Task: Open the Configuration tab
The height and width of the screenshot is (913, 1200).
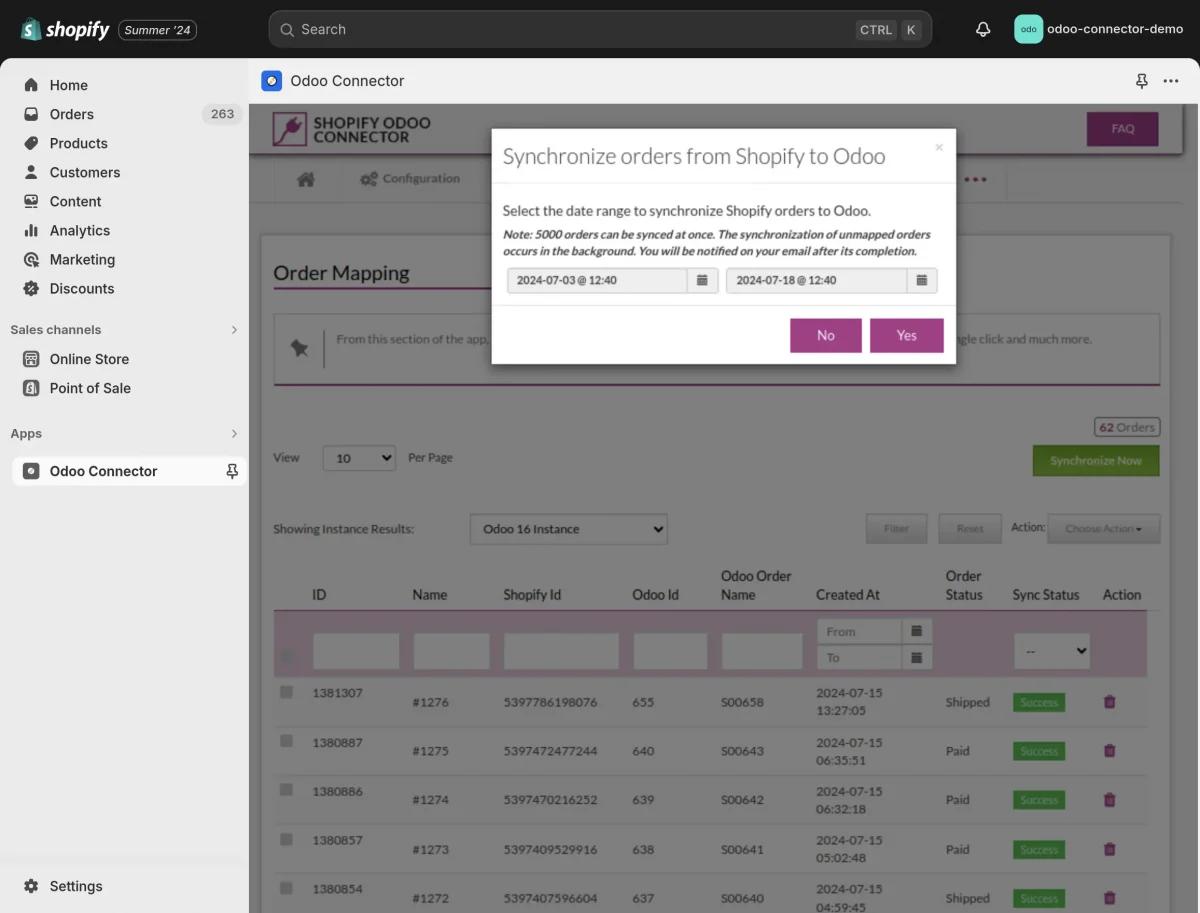Action: pos(409,179)
